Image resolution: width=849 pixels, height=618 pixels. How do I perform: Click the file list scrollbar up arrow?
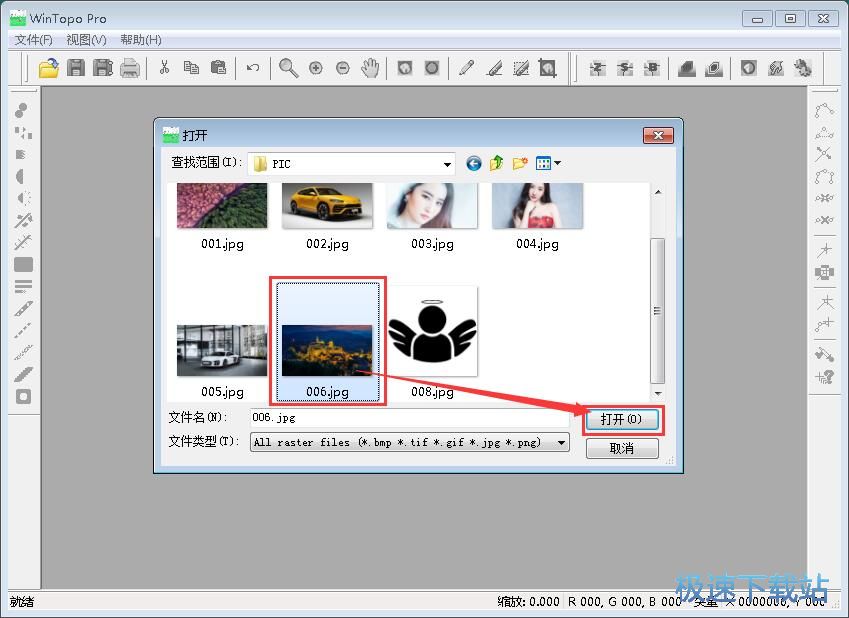tap(658, 192)
